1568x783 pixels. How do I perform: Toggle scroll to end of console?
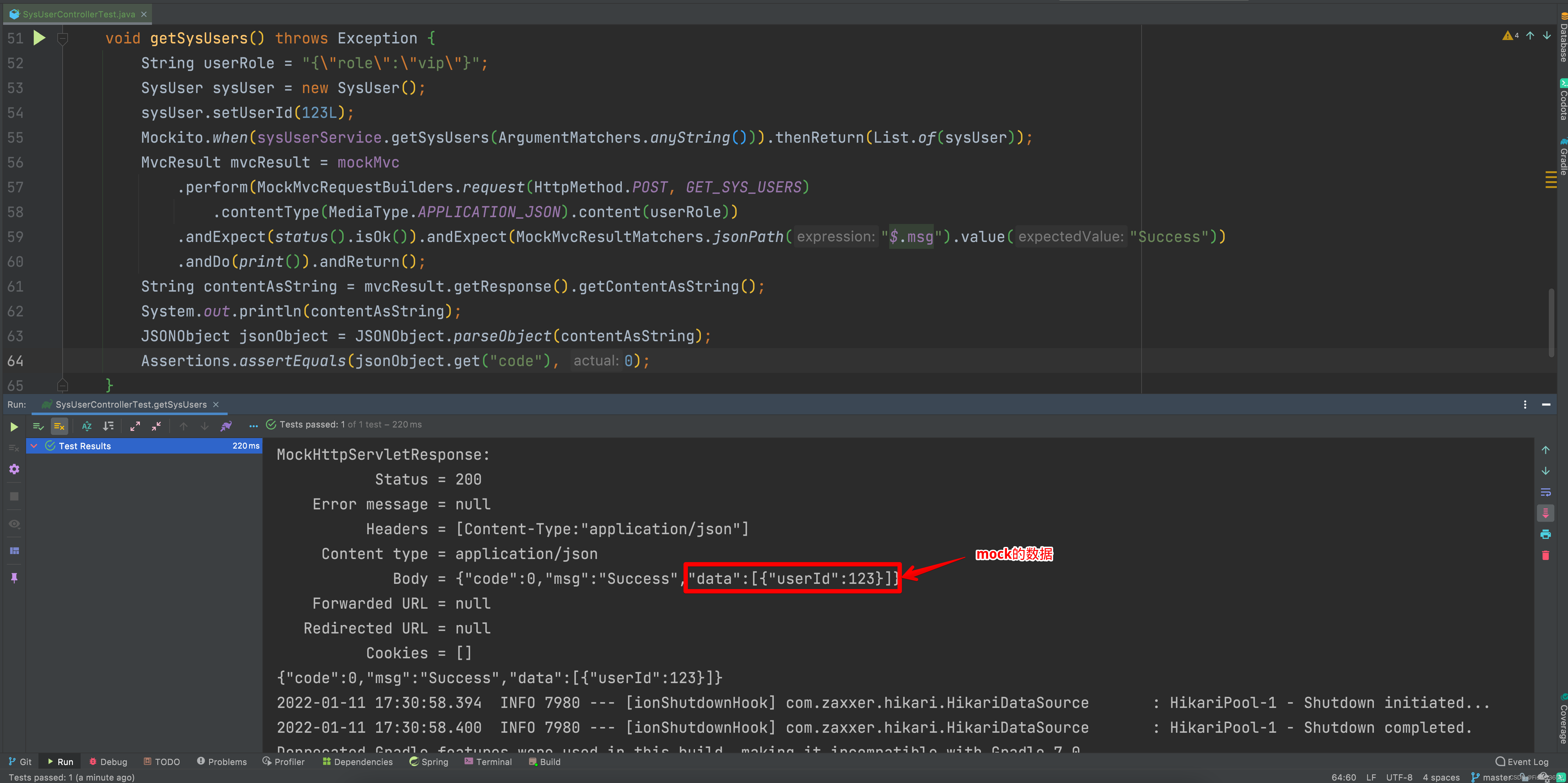click(1545, 513)
